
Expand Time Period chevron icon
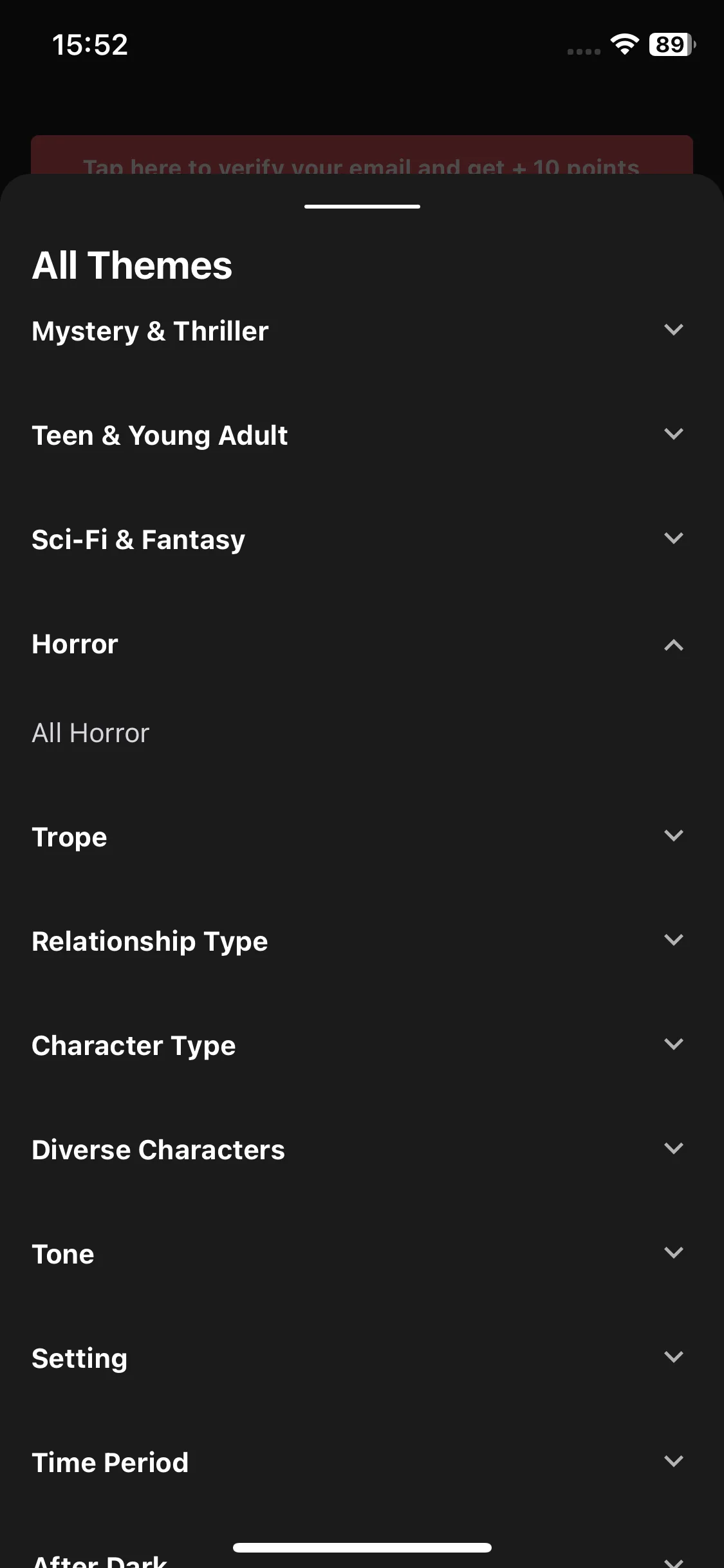pos(673,1462)
